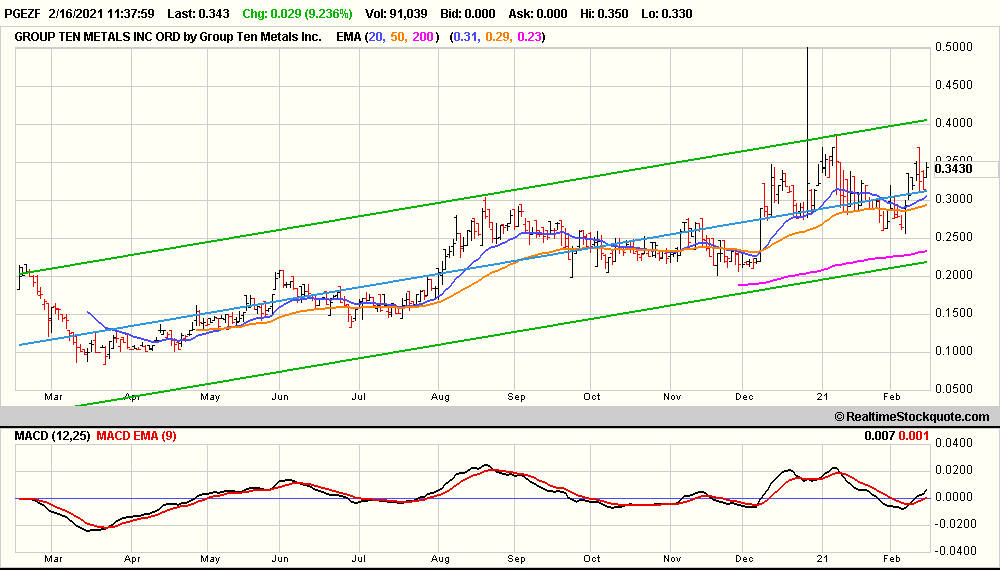This screenshot has width=1000, height=570.
Task: Click the orange 50 EMA period label
Action: click(397, 36)
